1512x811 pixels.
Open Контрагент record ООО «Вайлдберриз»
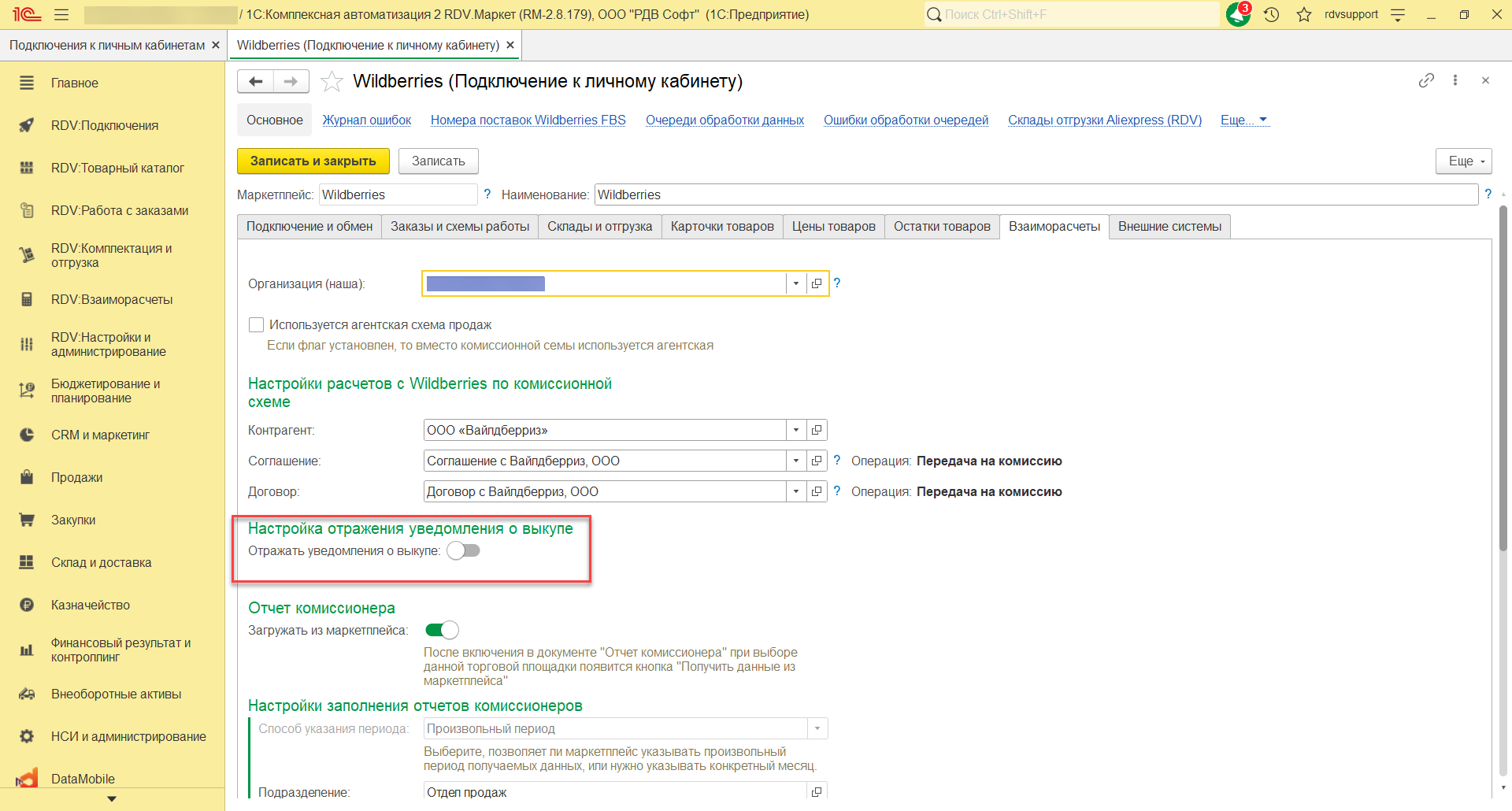817,430
